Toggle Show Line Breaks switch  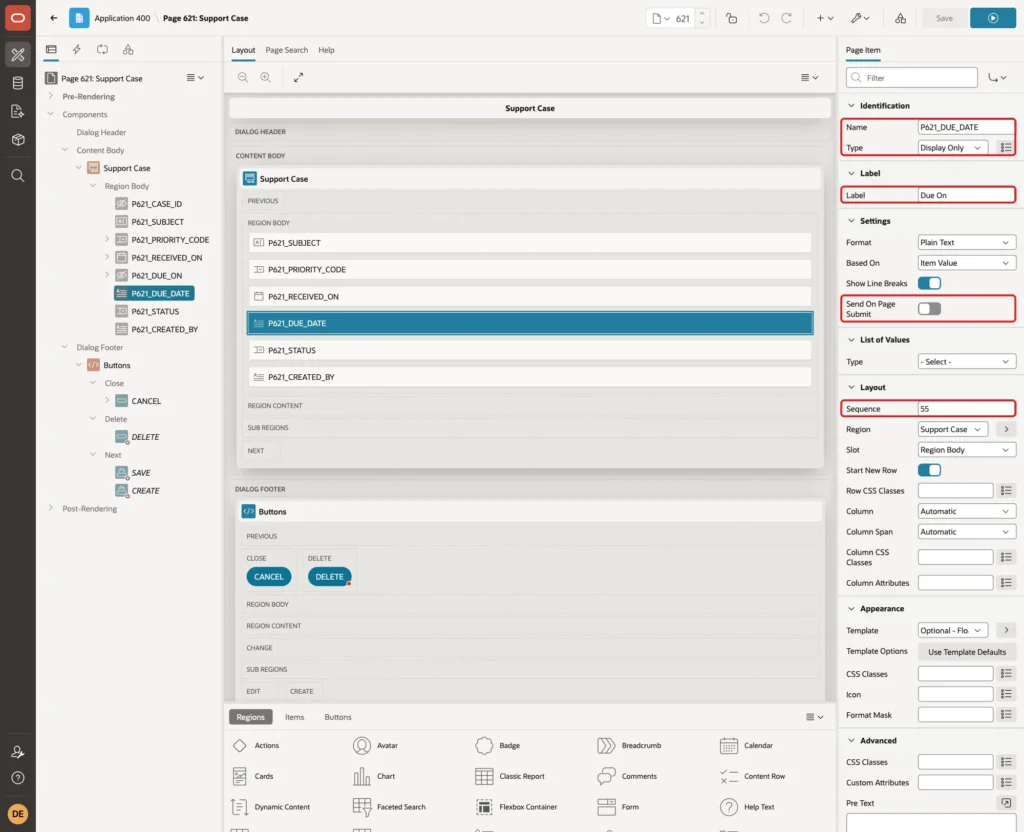[x=929, y=283]
